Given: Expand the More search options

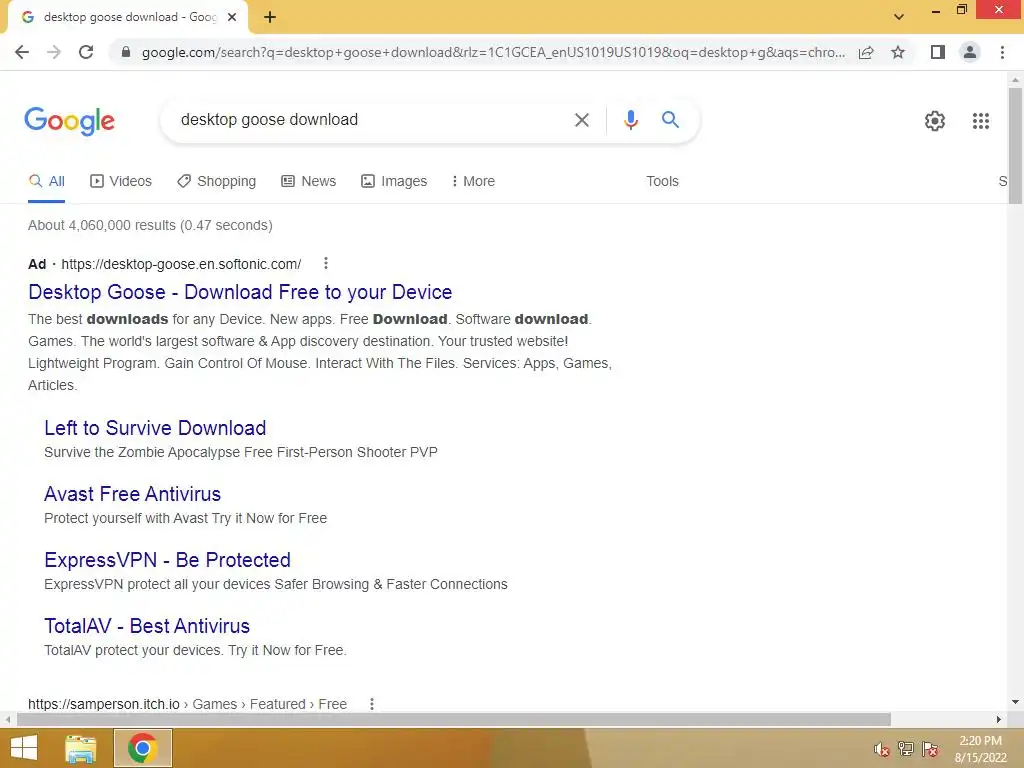Looking at the screenshot, I should (473, 182).
